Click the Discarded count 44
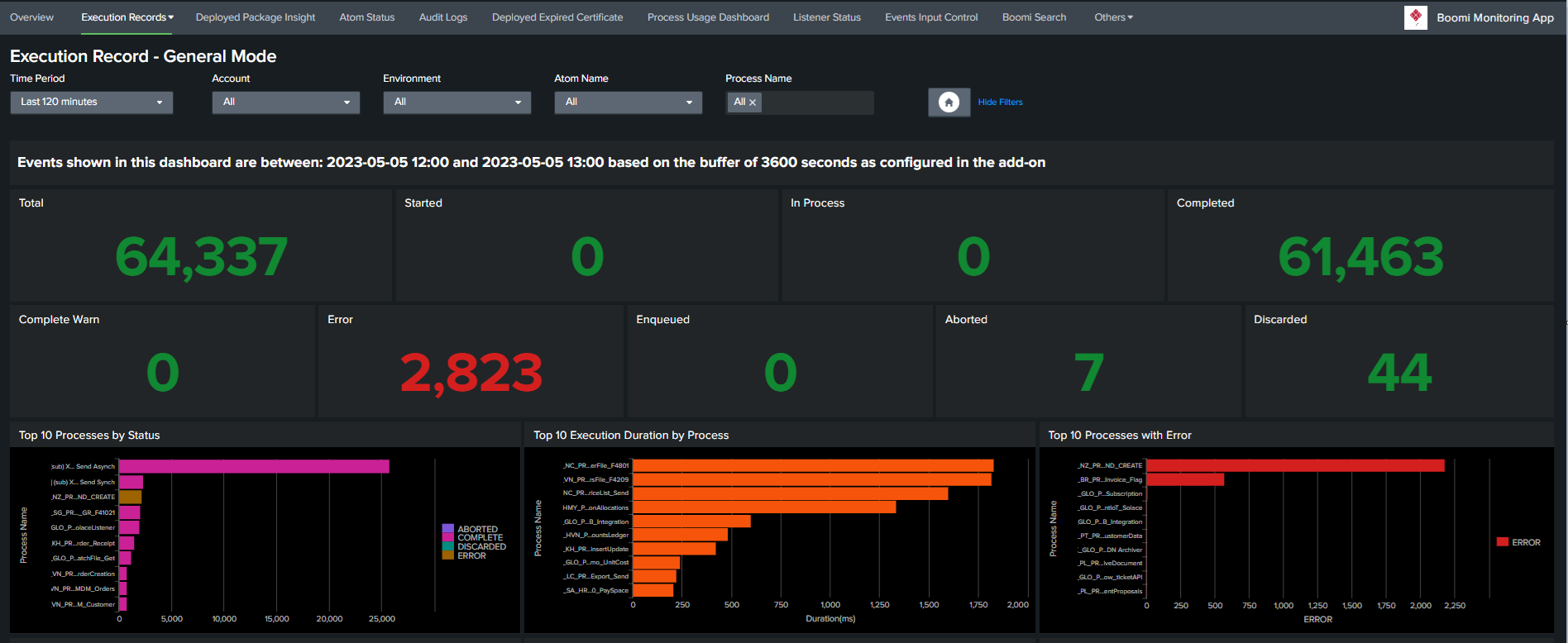The width and height of the screenshot is (1568, 643). [1399, 372]
